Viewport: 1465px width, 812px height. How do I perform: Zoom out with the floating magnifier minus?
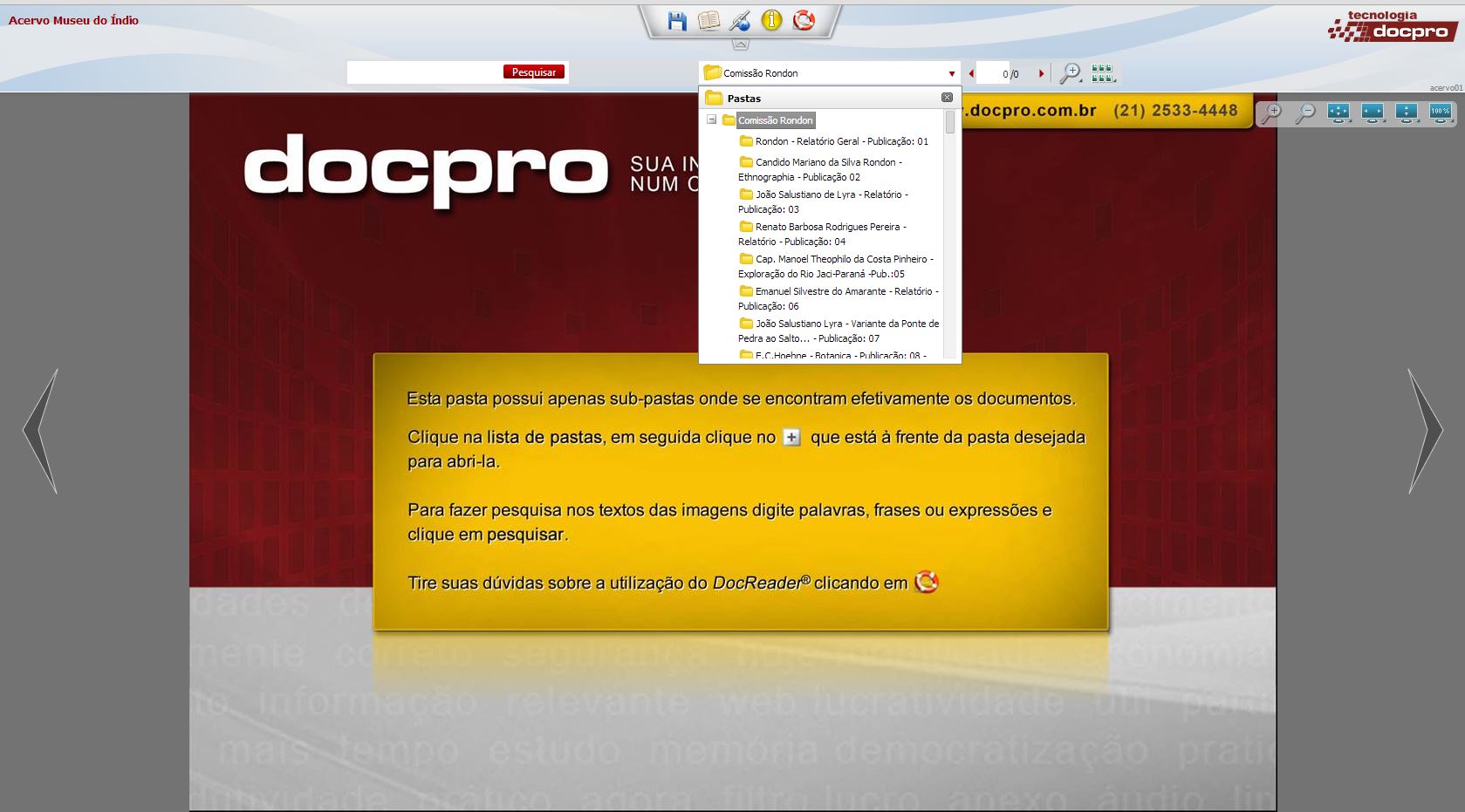point(1305,113)
